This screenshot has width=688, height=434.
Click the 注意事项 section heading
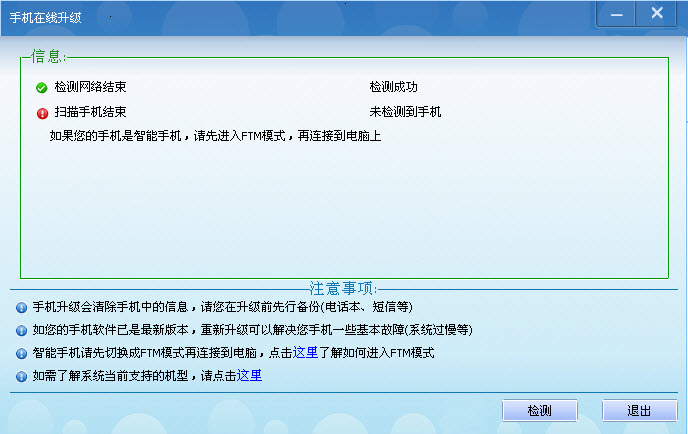coord(343,289)
